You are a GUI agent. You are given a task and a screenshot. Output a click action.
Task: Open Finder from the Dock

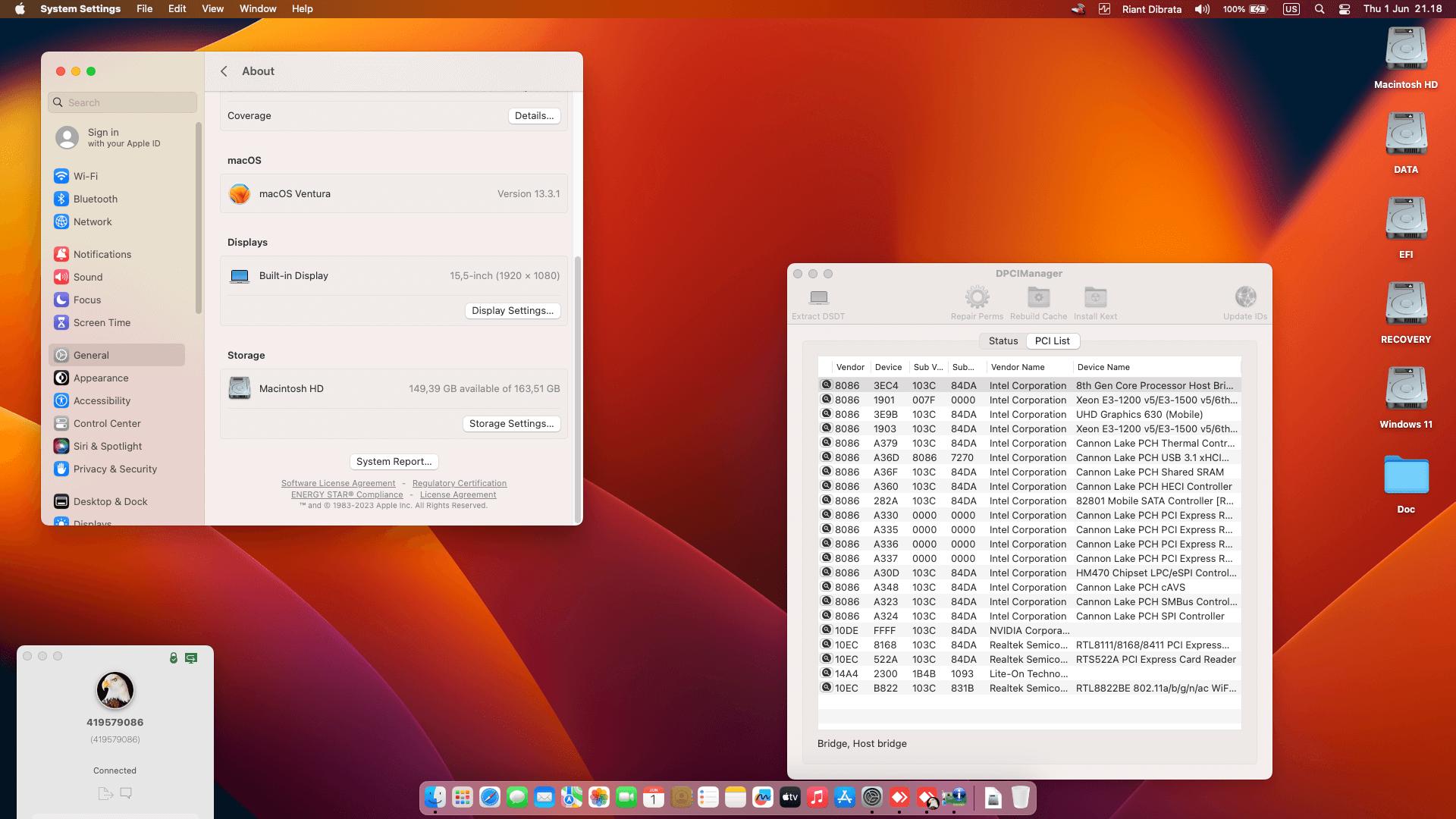tap(435, 797)
